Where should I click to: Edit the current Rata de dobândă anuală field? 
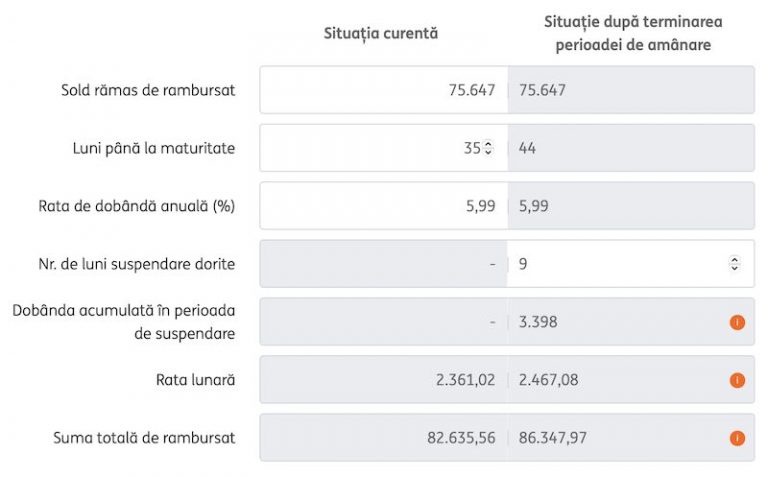(384, 206)
